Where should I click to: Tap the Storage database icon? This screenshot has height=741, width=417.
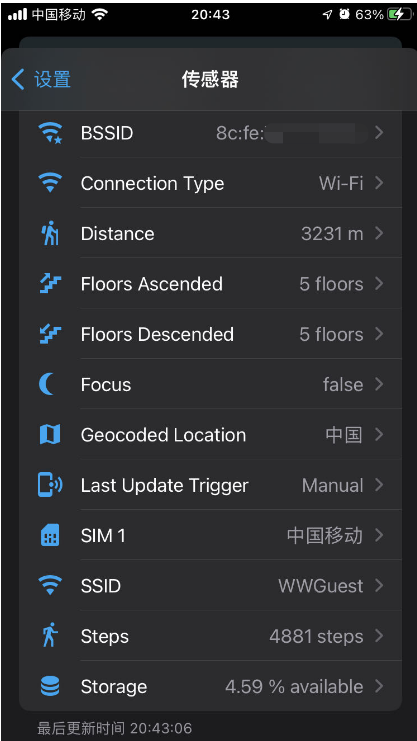50,686
